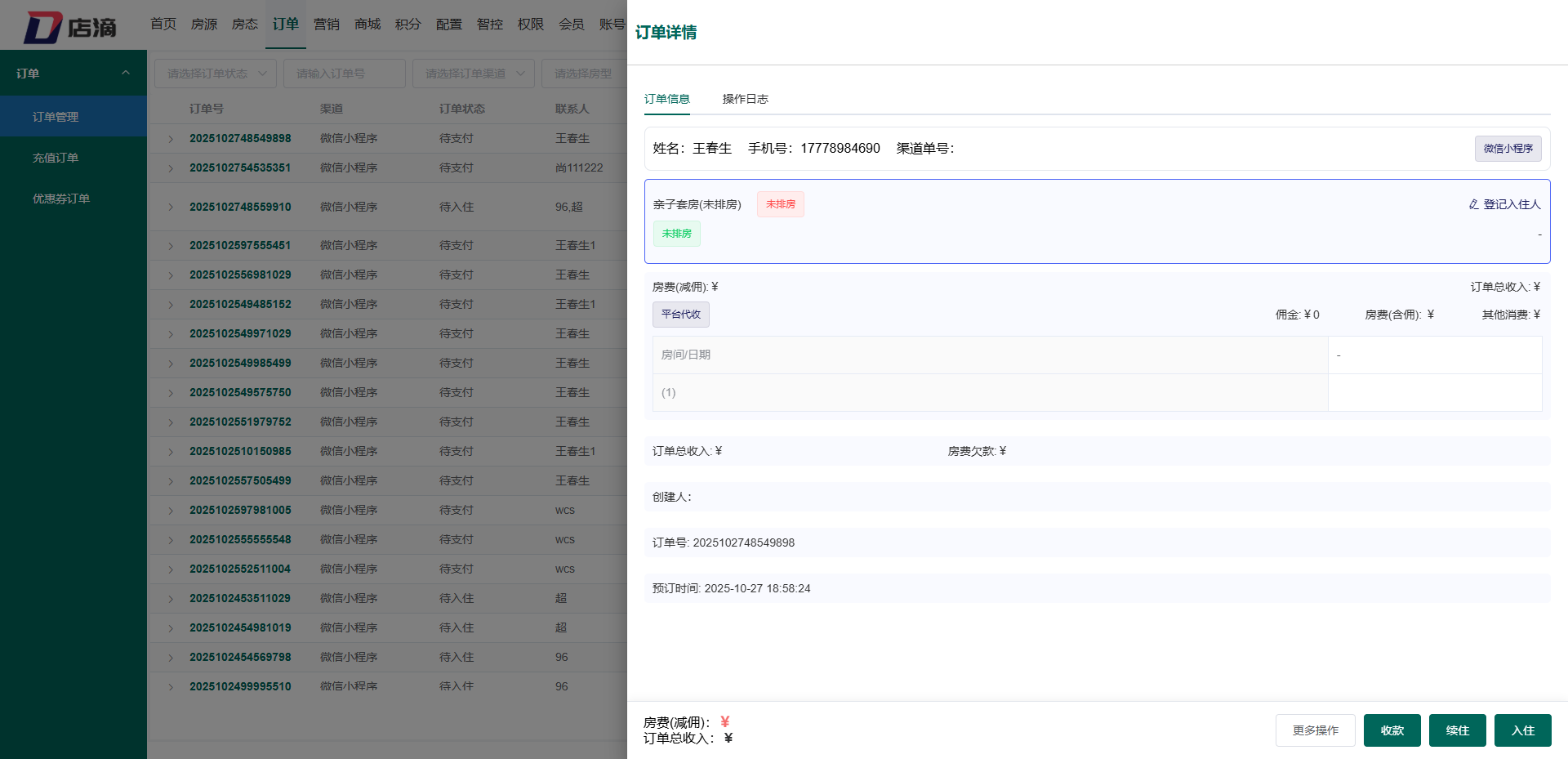Click the 微信小程序 channel badge in order detail
Image resolution: width=1568 pixels, height=759 pixels.
coord(1508,149)
